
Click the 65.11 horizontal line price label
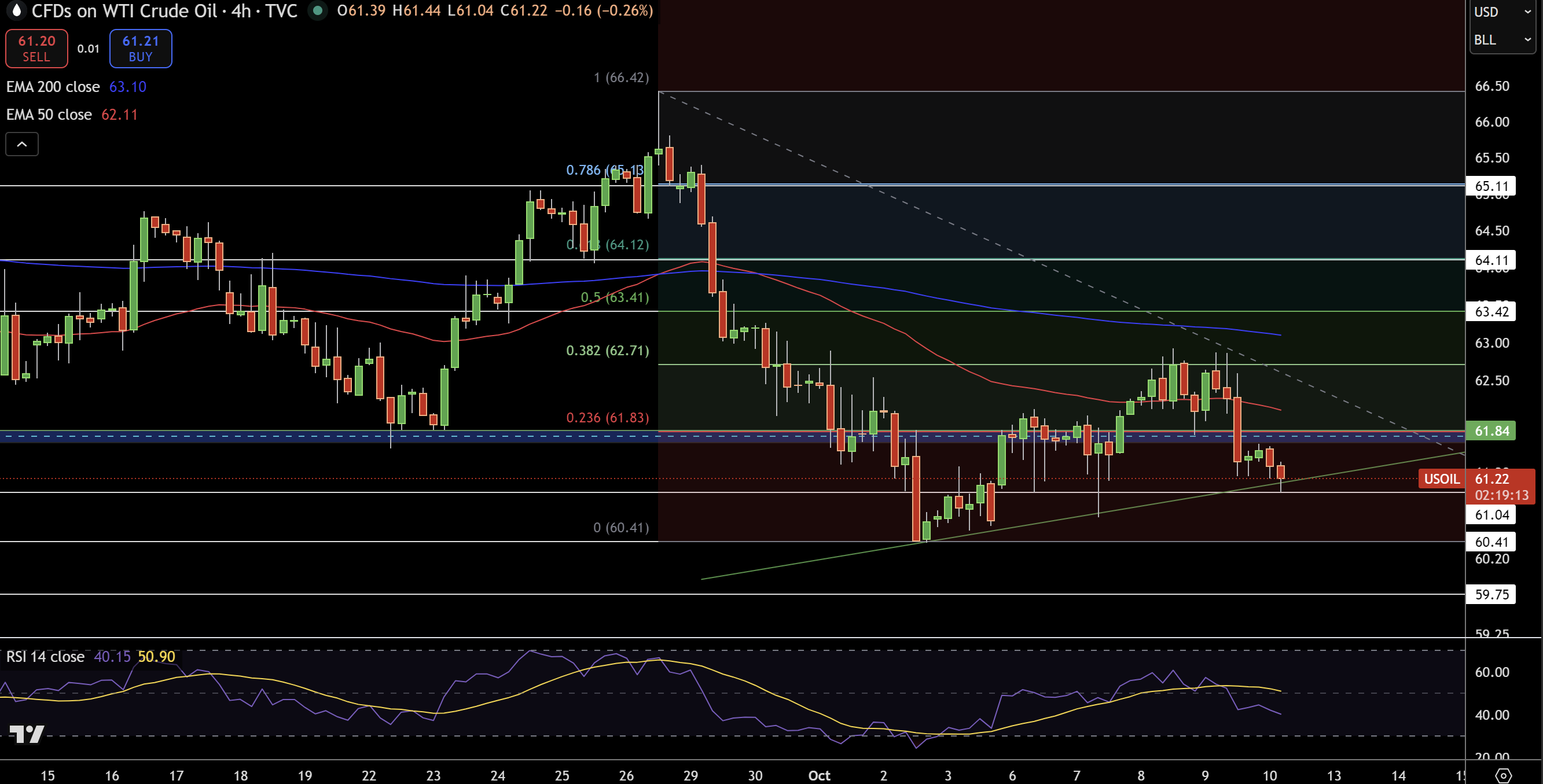pyautogui.click(x=1491, y=186)
